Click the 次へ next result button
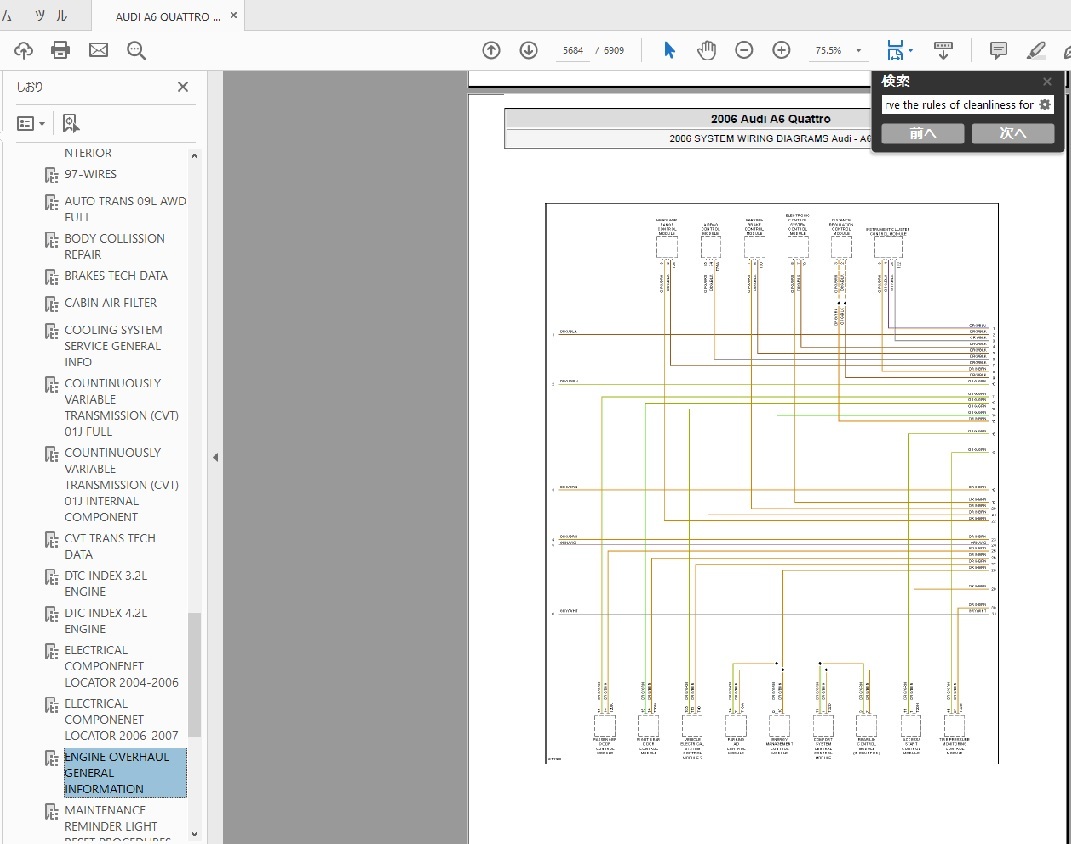Image resolution: width=1071 pixels, height=844 pixels. point(1013,133)
